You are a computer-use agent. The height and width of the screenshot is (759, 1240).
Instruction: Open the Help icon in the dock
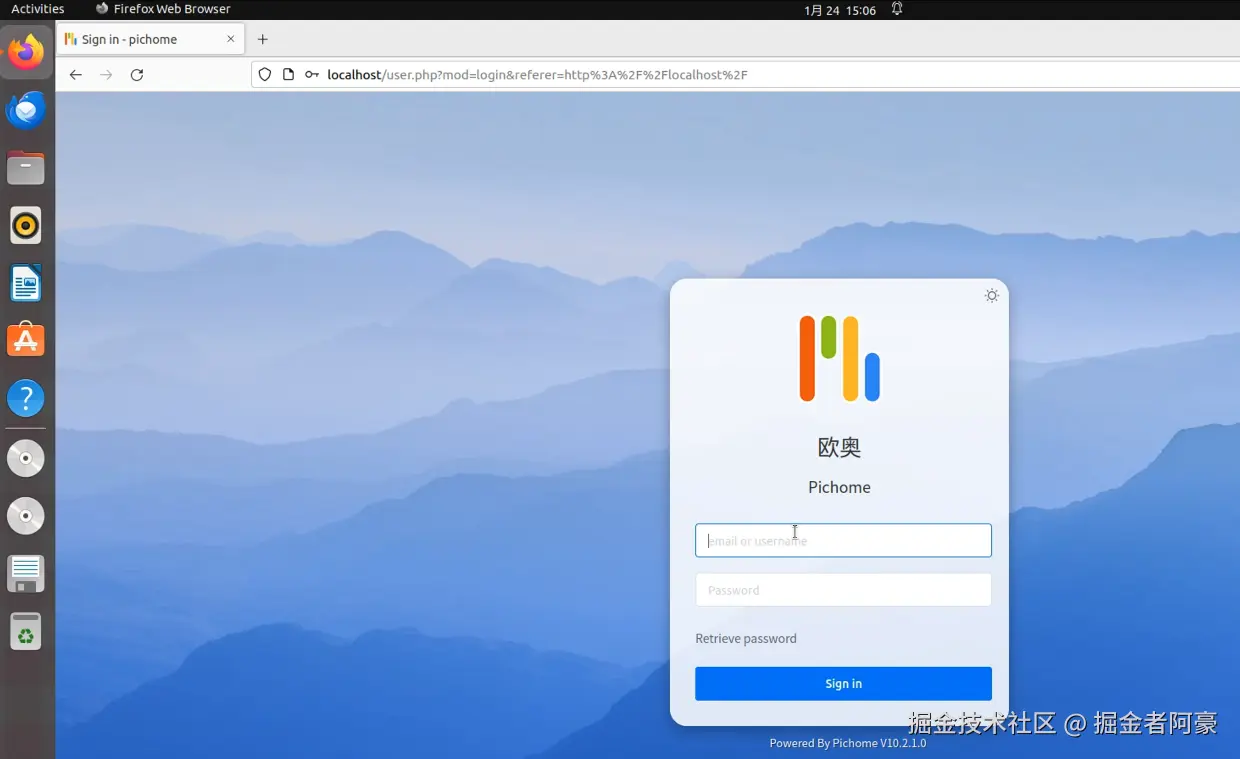click(26, 399)
